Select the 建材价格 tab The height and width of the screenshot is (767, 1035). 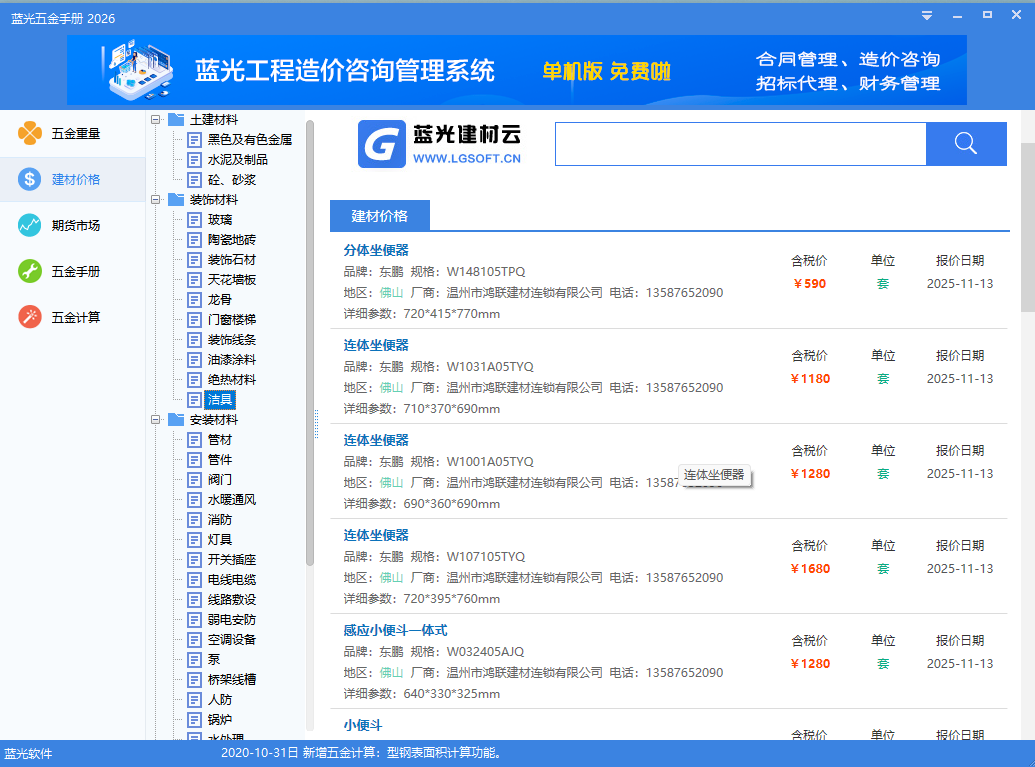click(x=379, y=216)
